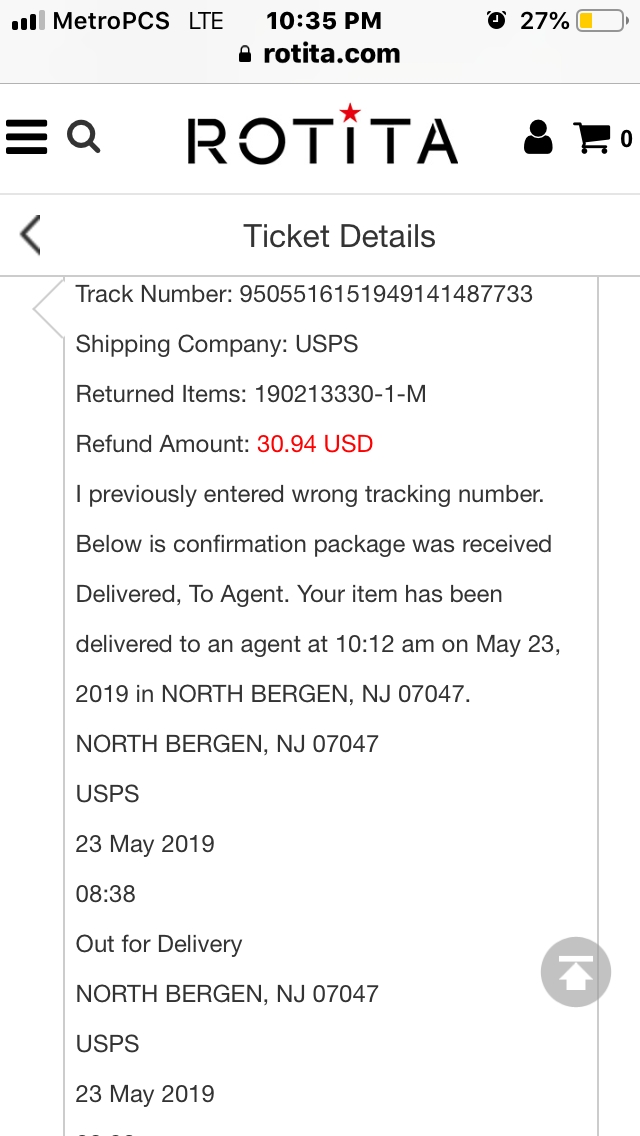
Task: Open the user account icon
Action: (x=538, y=137)
